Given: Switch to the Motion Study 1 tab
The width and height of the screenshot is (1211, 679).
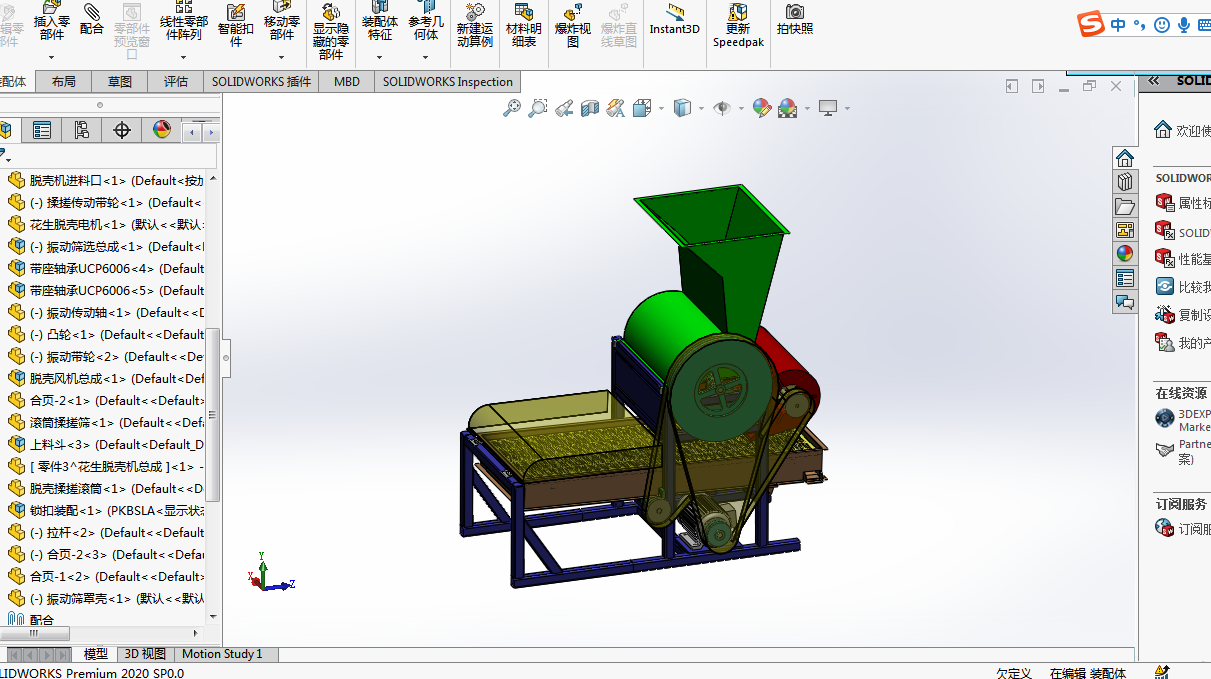Looking at the screenshot, I should 222,654.
